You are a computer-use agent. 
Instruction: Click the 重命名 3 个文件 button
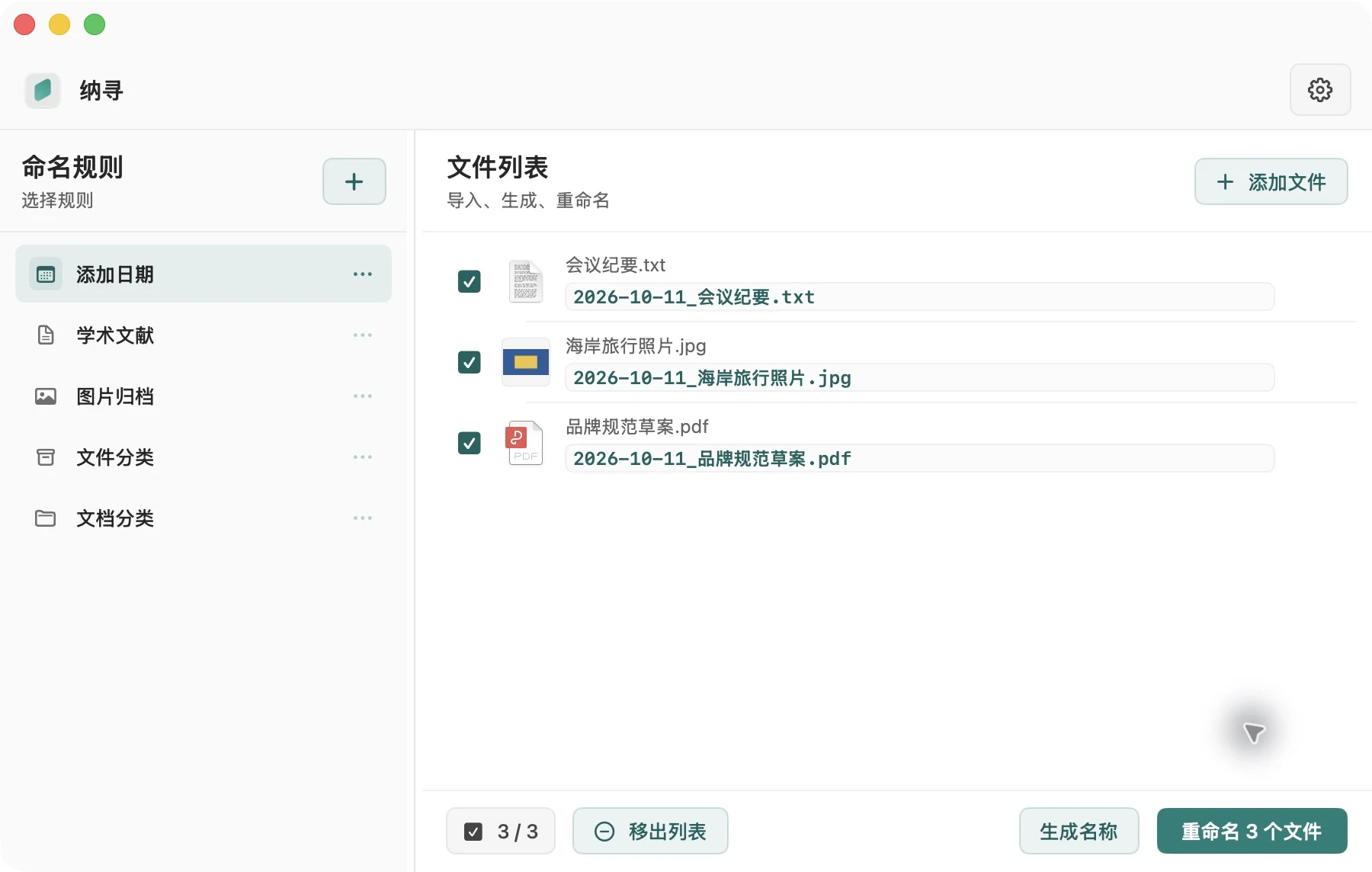tap(1252, 832)
